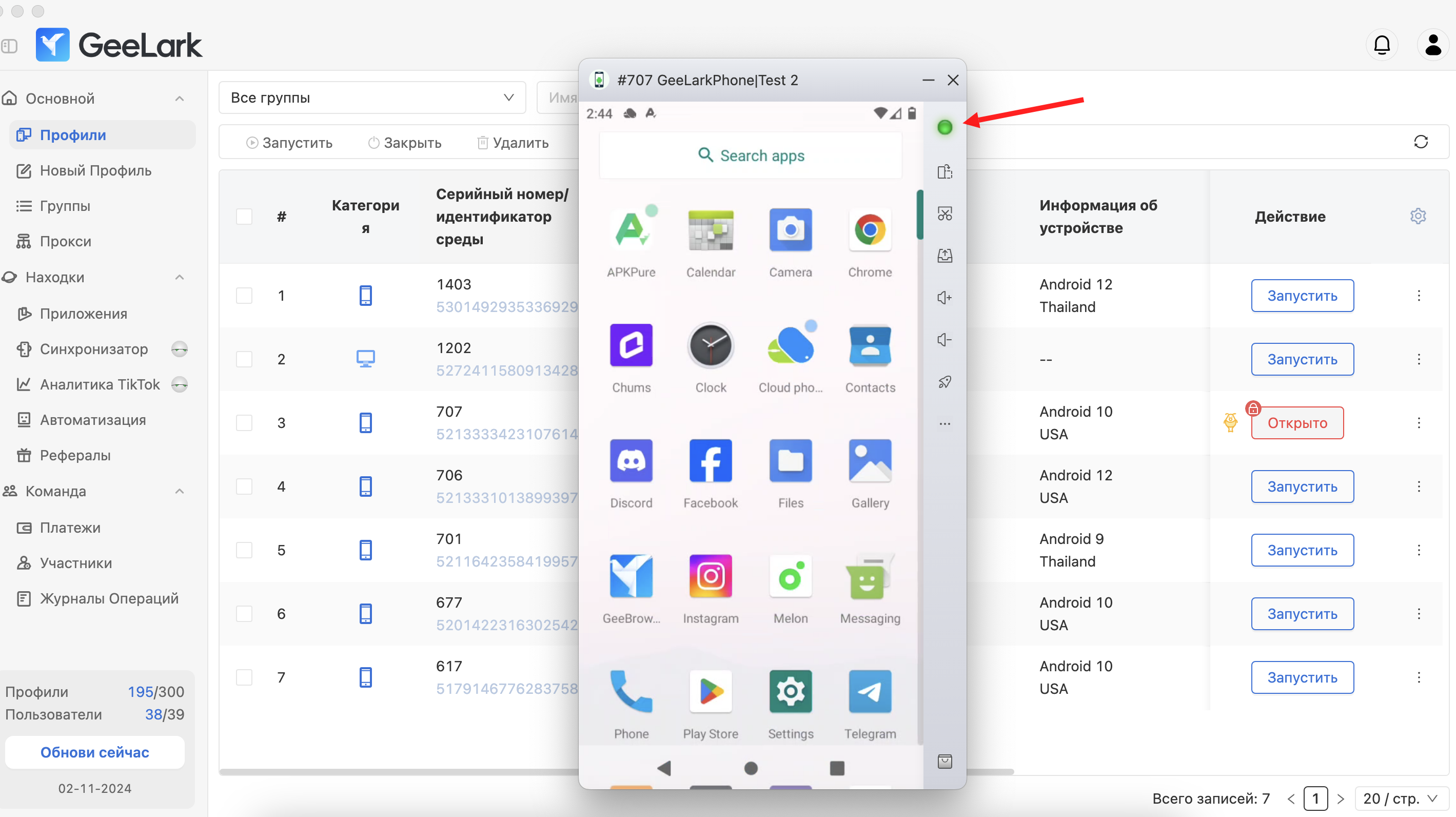Tap the Android home navigation button
1456x817 pixels.
[x=751, y=767]
